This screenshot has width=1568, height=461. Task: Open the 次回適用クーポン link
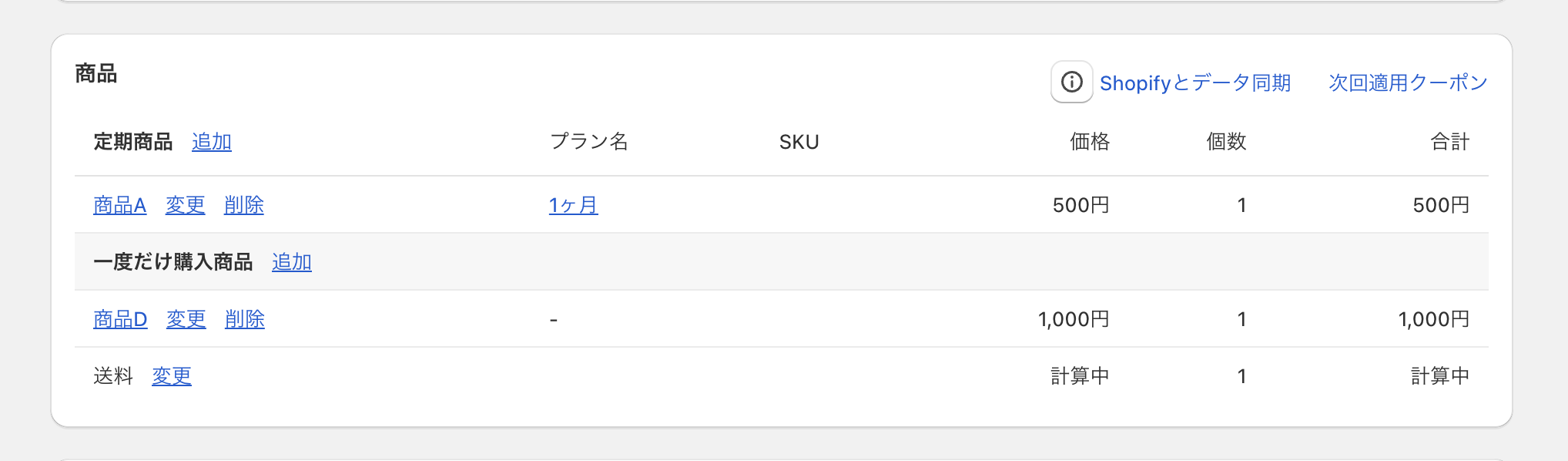[x=1408, y=82]
